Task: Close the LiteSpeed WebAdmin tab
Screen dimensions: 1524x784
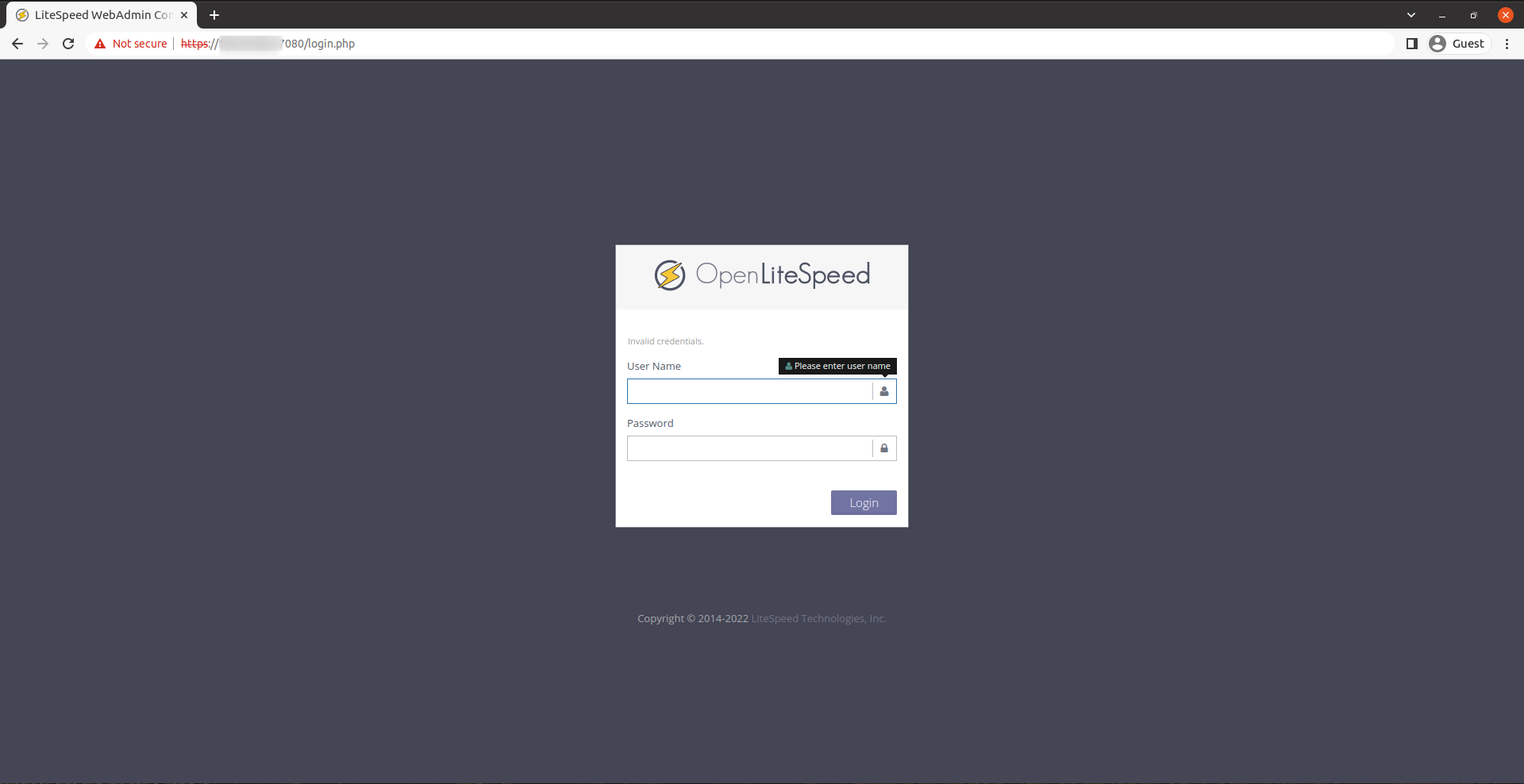Action: [x=184, y=15]
